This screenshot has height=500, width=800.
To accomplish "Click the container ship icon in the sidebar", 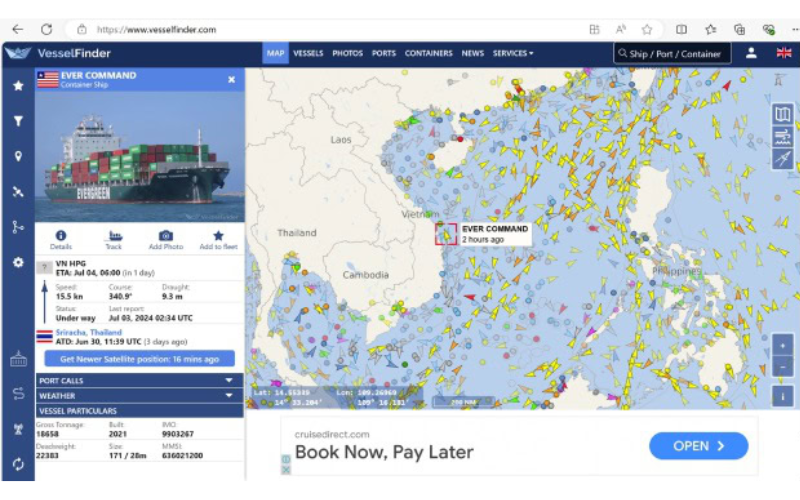I will pos(18,359).
